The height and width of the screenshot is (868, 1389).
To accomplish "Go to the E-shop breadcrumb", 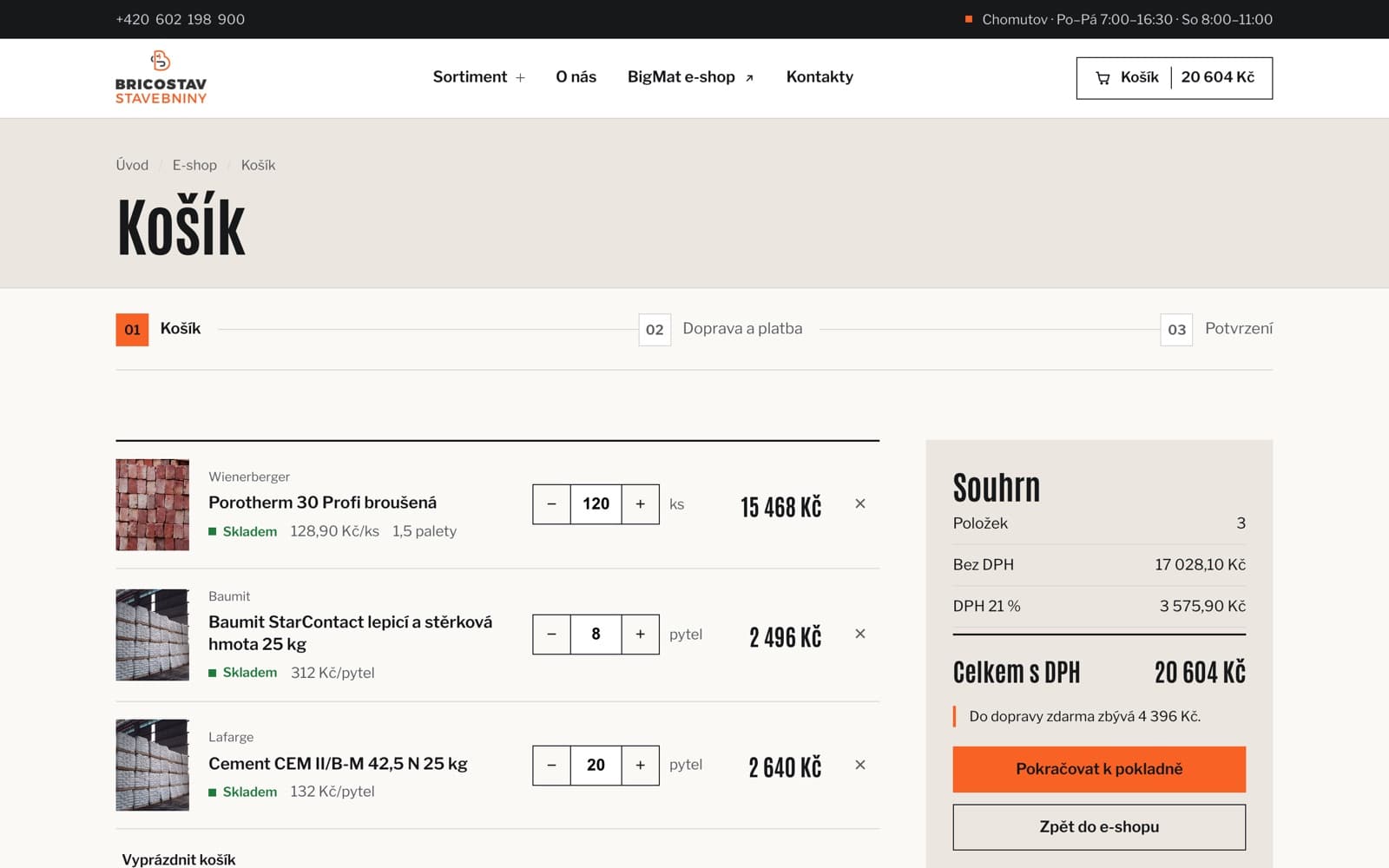I will tap(194, 165).
